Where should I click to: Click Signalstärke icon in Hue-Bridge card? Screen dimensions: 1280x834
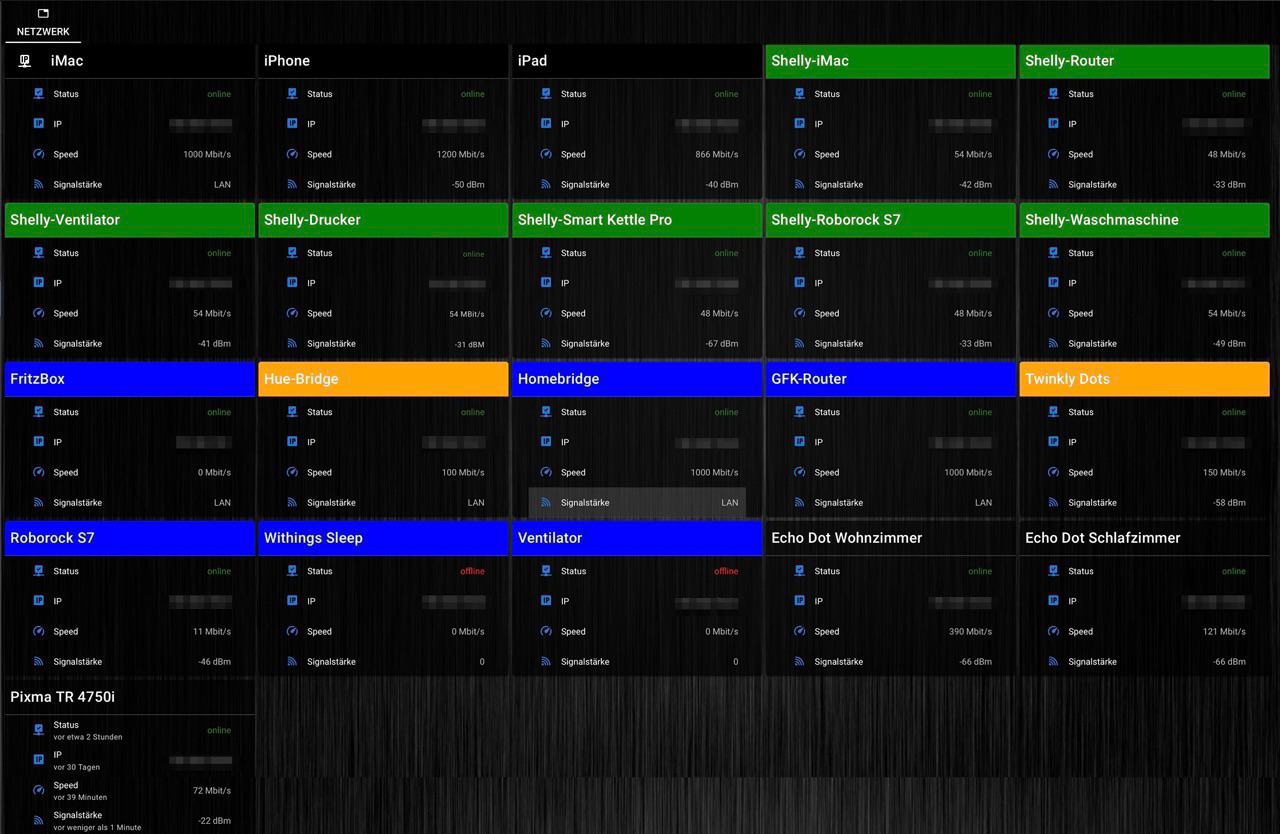tap(292, 502)
